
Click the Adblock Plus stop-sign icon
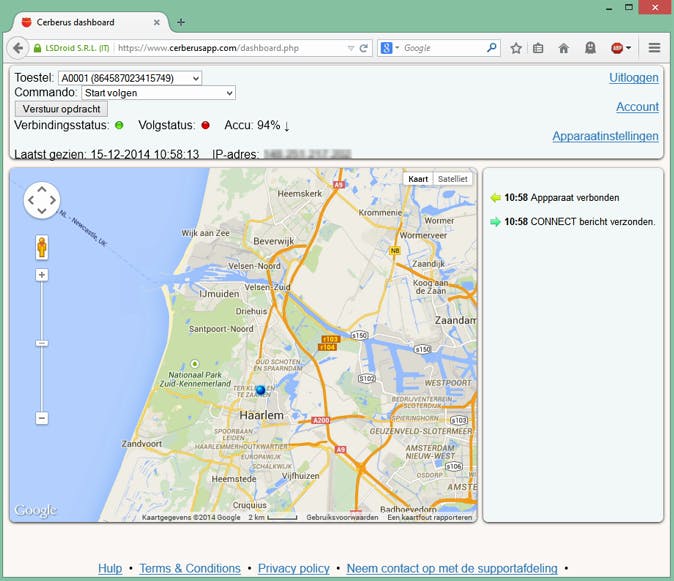tap(617, 48)
